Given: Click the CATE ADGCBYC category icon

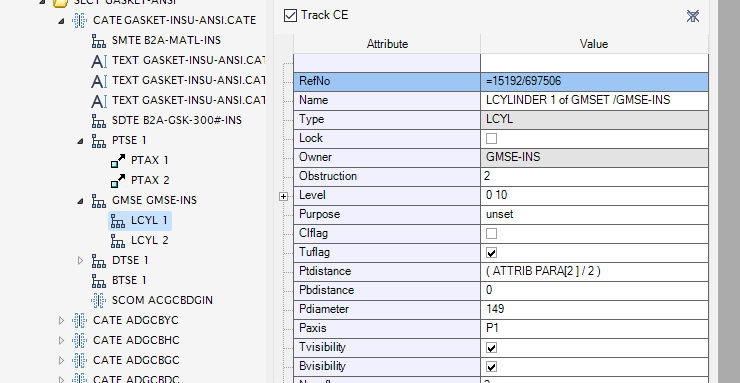Looking at the screenshot, I should [x=79, y=320].
